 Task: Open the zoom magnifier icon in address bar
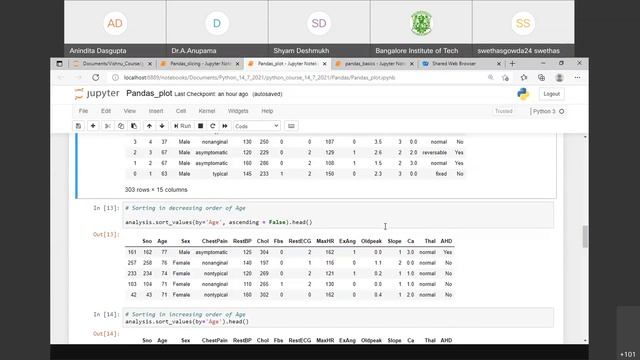pyautogui.click(x=491, y=78)
